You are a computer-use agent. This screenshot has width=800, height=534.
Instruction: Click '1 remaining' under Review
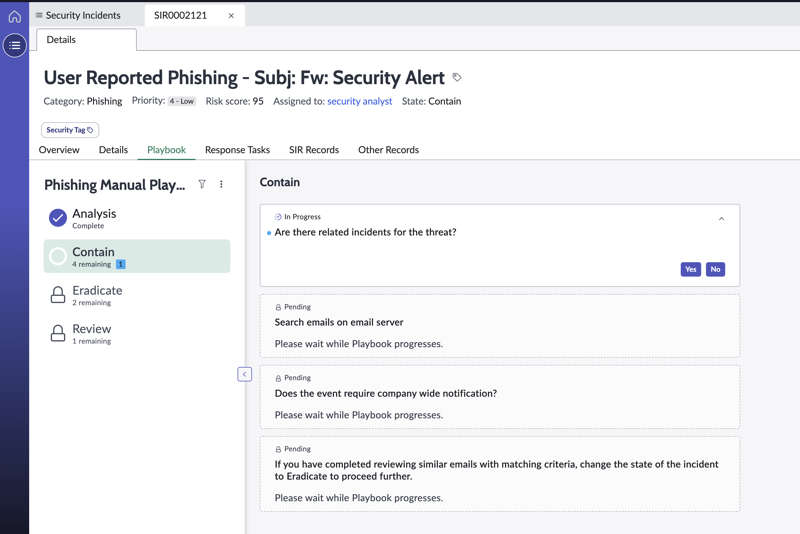point(91,341)
